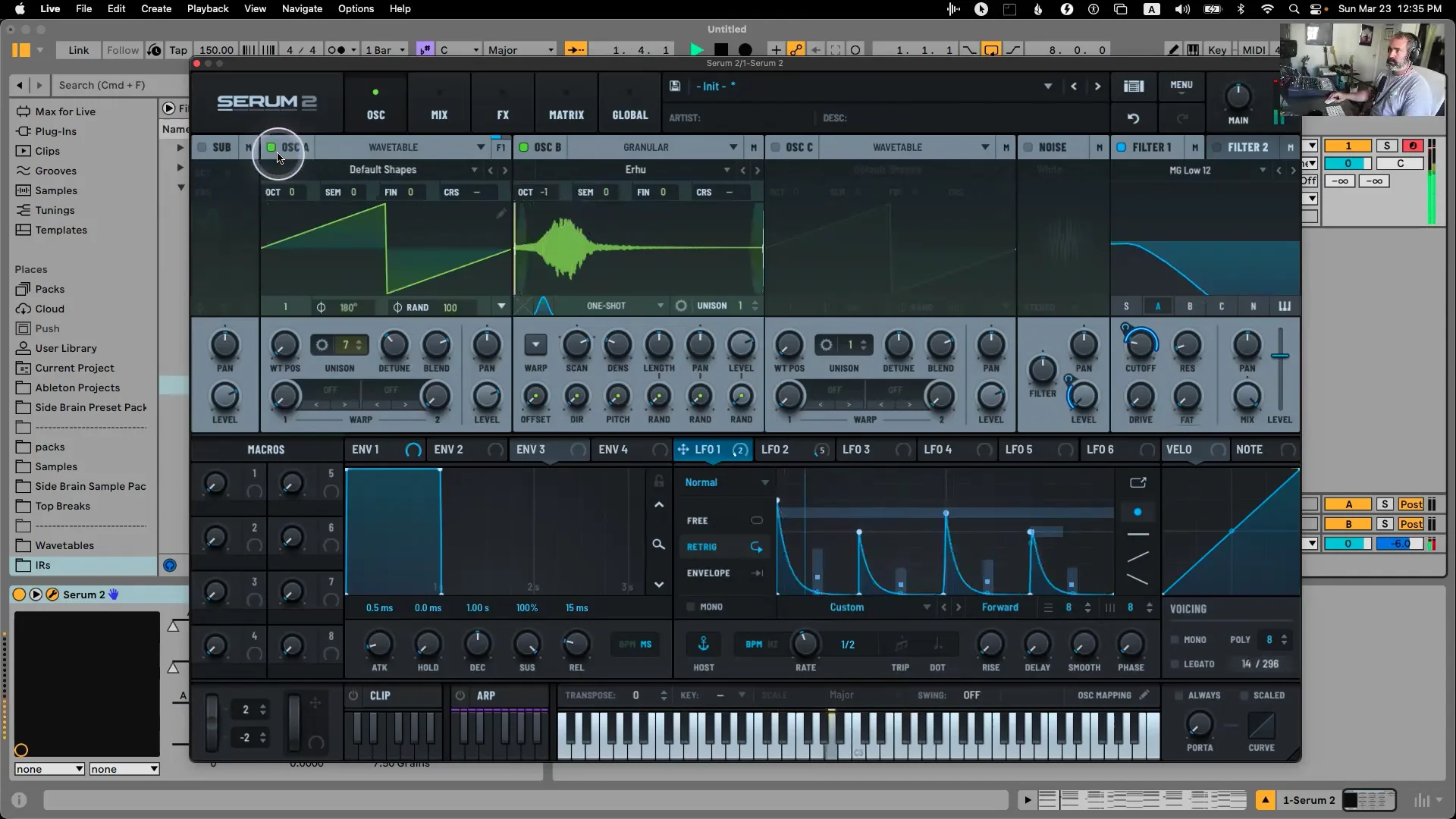Click the Tap tempo button
This screenshot has height=819, width=1456.
(178, 50)
